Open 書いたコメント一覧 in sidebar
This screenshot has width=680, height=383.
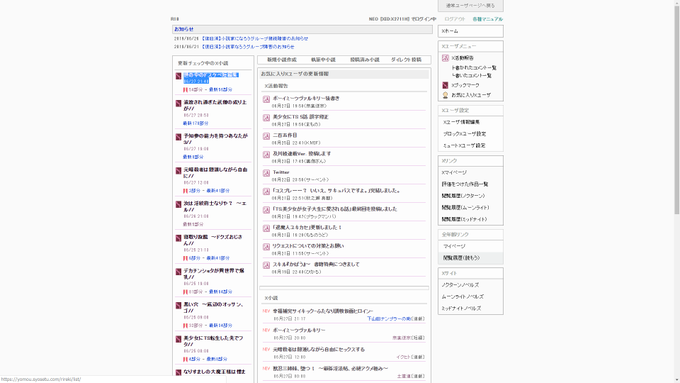pyautogui.click(x=472, y=76)
